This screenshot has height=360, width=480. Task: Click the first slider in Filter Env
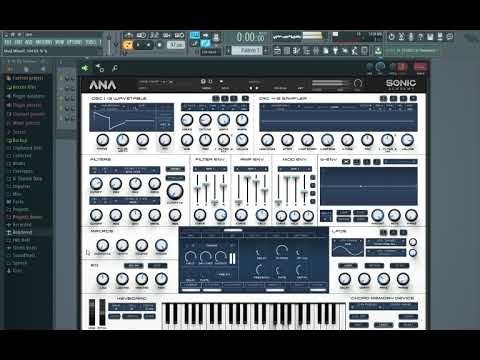pos(198,189)
